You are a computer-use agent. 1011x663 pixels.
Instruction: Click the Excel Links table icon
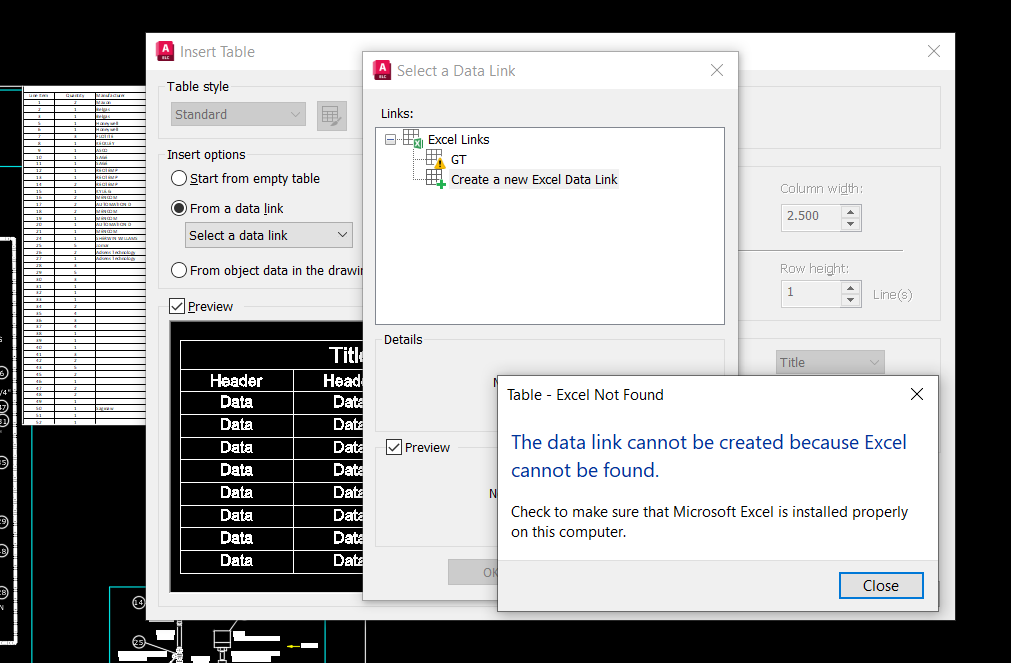pos(413,139)
